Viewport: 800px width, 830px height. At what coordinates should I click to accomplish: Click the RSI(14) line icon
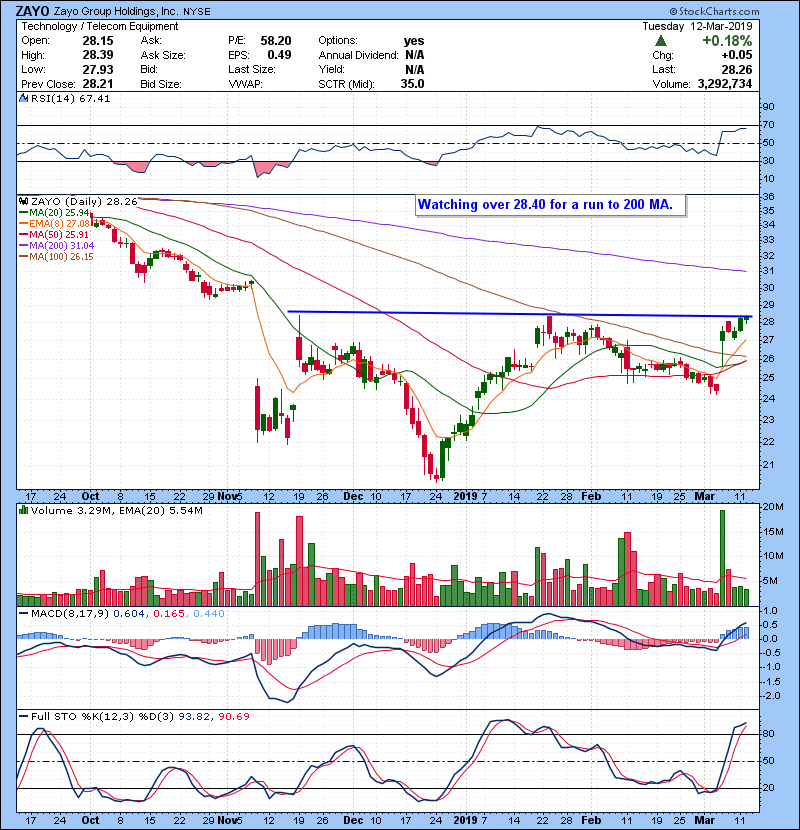24,98
